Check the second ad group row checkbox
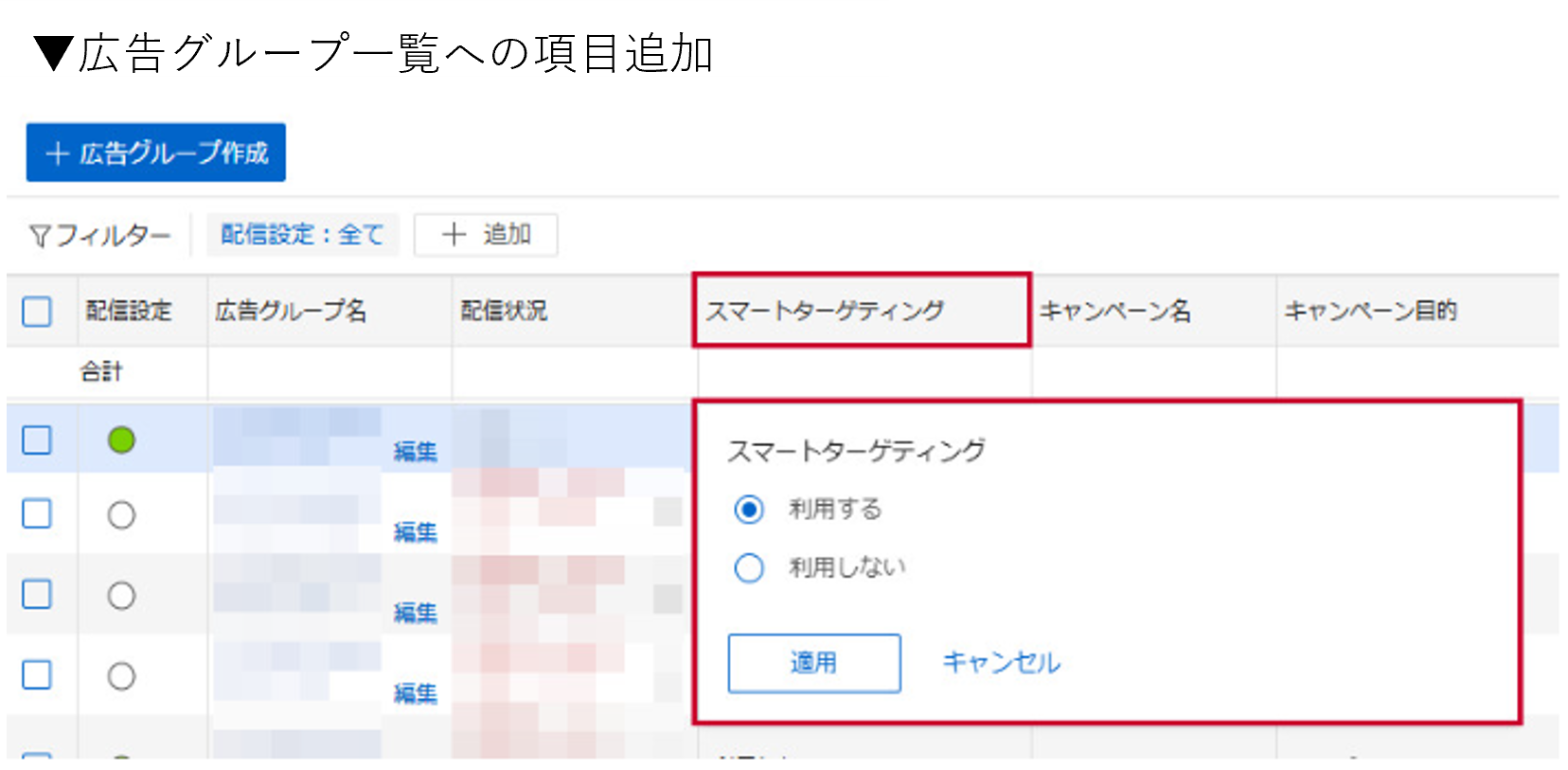The width and height of the screenshot is (1568, 770). coord(37,514)
